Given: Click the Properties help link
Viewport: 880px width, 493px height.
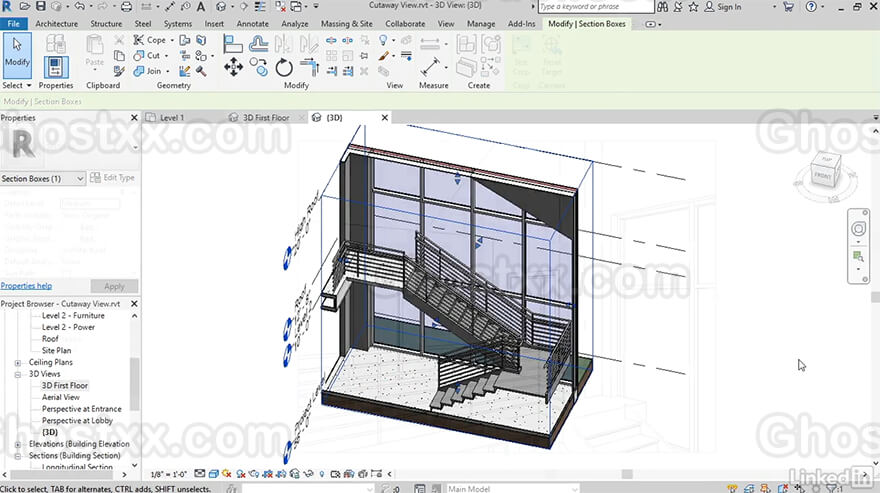Looking at the screenshot, I should (x=26, y=286).
